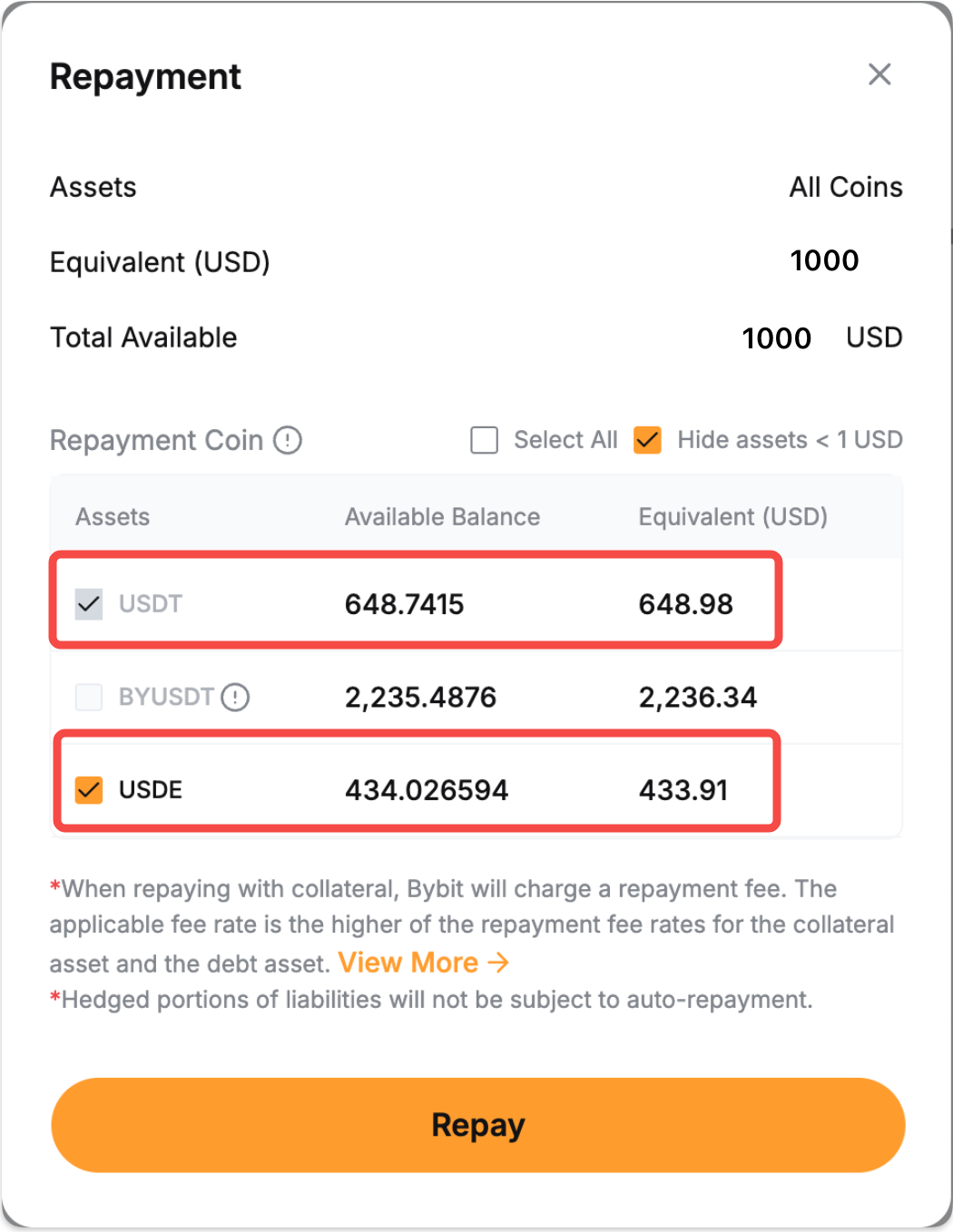Click the USDT balance 648.7415

pos(404,604)
